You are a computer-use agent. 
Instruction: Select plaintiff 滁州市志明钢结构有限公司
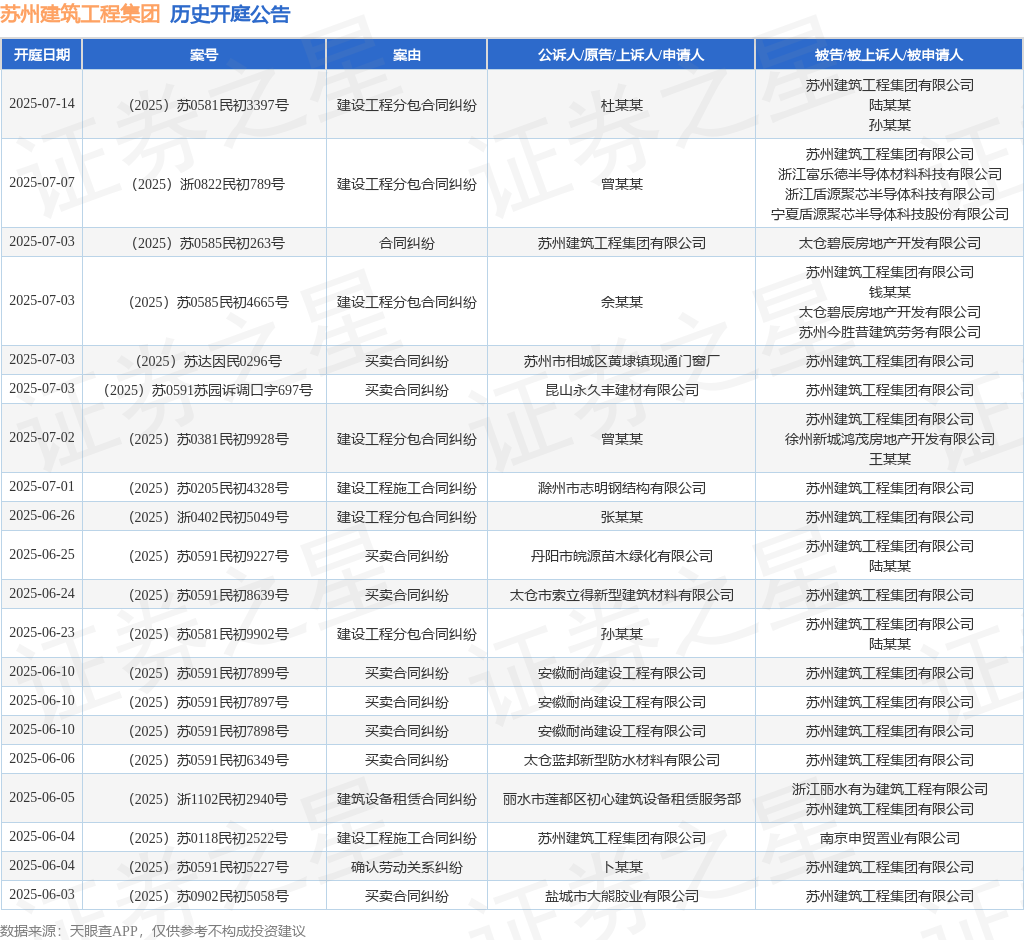(622, 488)
